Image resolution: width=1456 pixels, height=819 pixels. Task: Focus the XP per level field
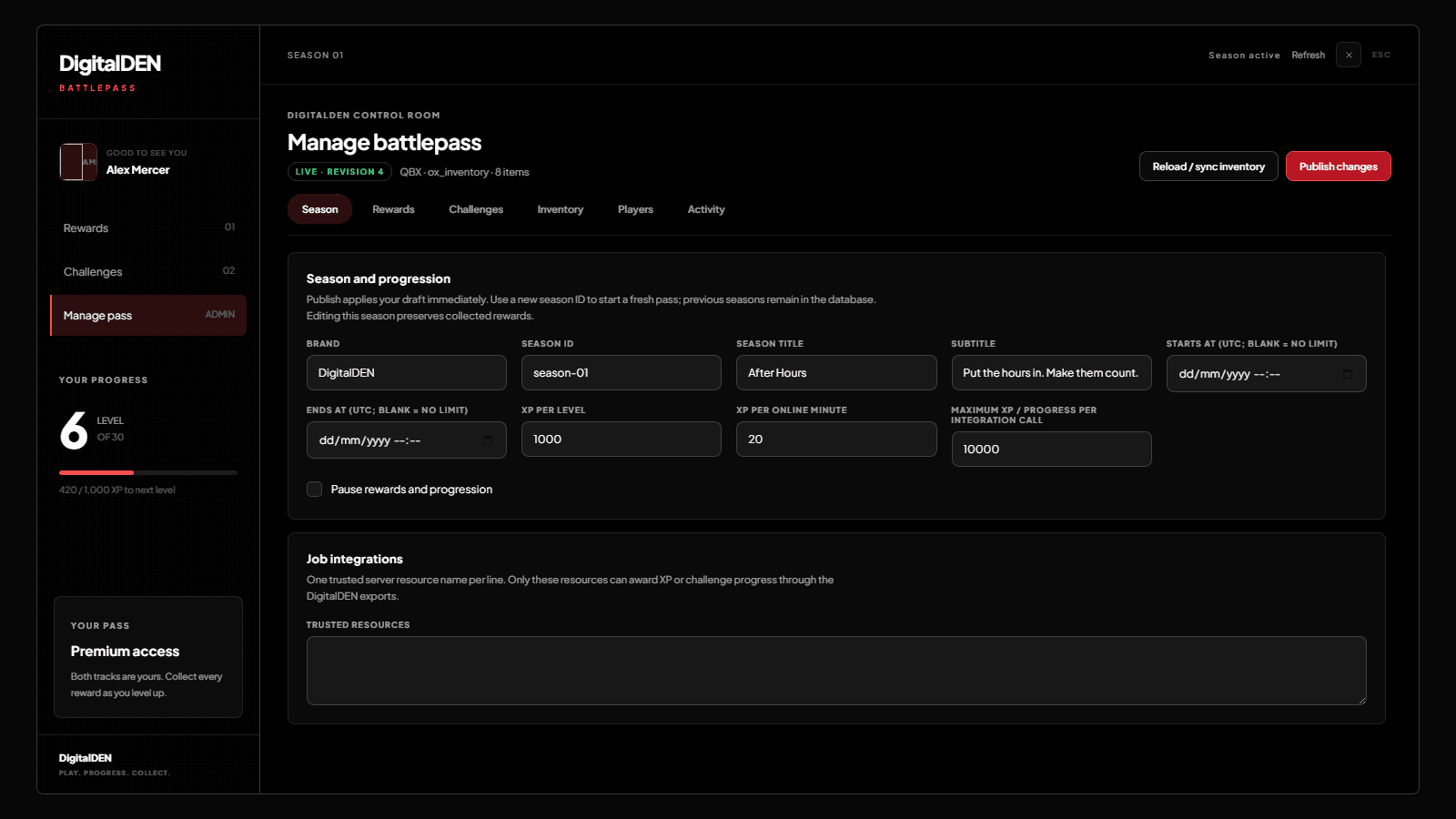pyautogui.click(x=622, y=440)
